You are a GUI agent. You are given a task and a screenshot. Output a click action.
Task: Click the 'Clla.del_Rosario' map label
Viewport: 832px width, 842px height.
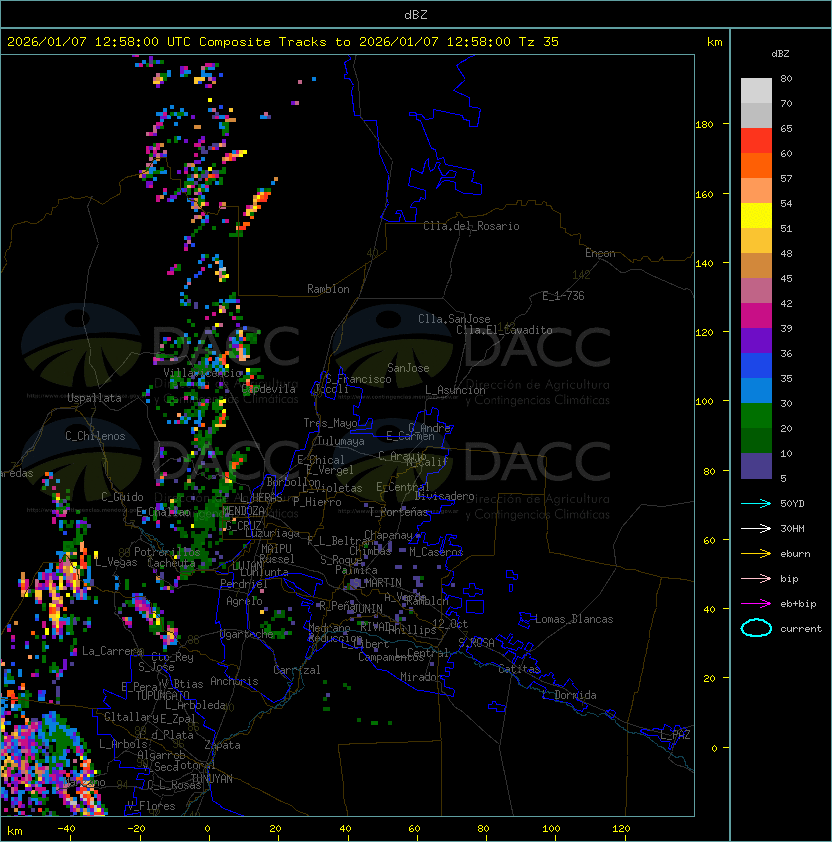(x=471, y=226)
